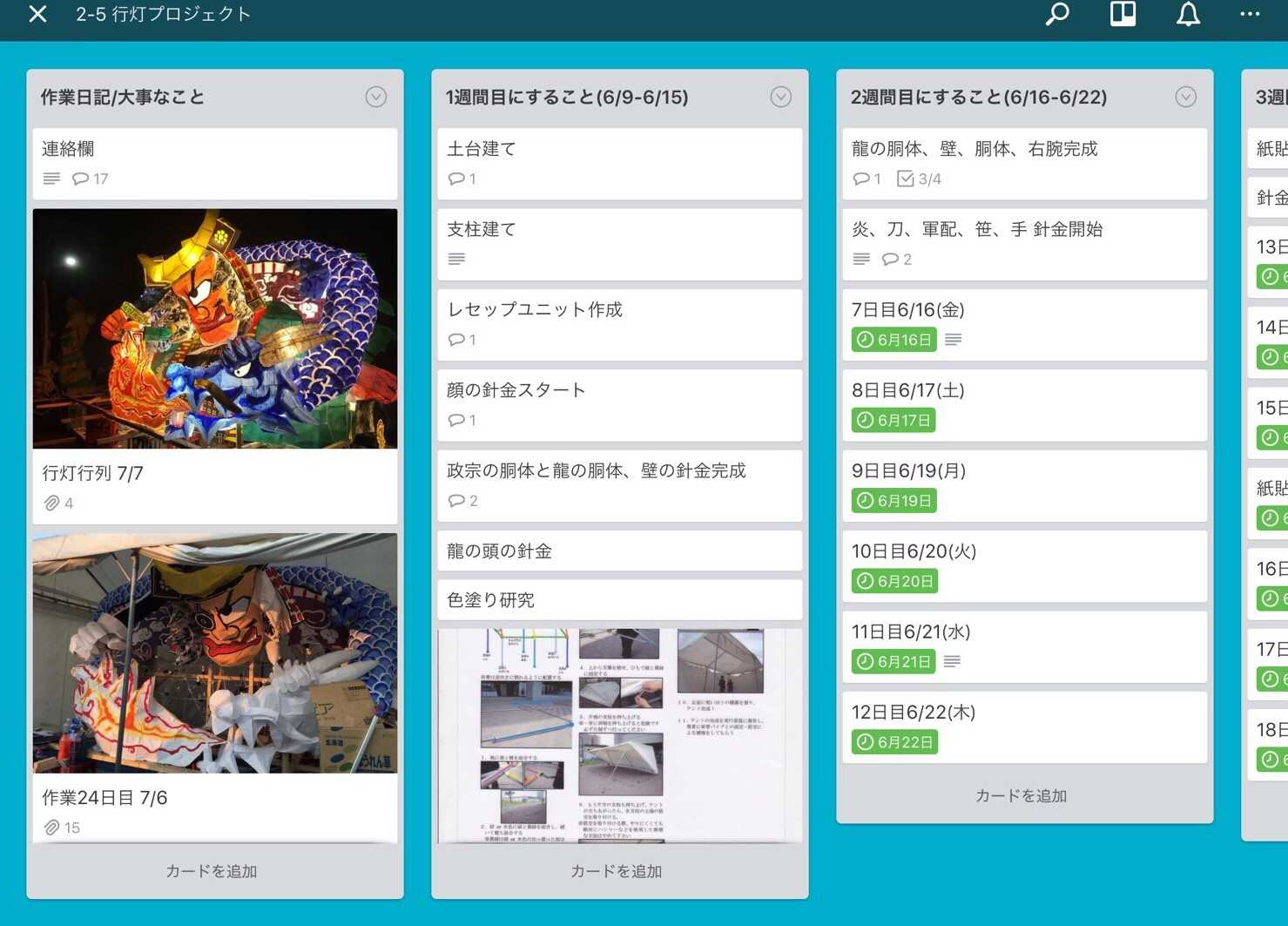This screenshot has width=1288, height=926.
Task: Click カードを追加 under 作業日記 list
Action: point(212,871)
